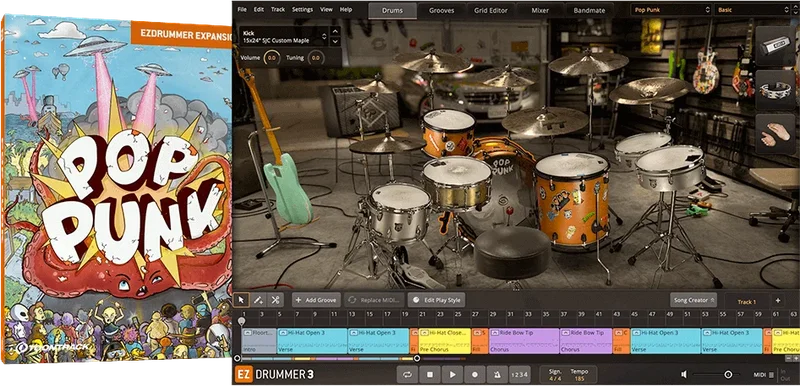Open the View menu
The height and width of the screenshot is (386, 800).
326,9
